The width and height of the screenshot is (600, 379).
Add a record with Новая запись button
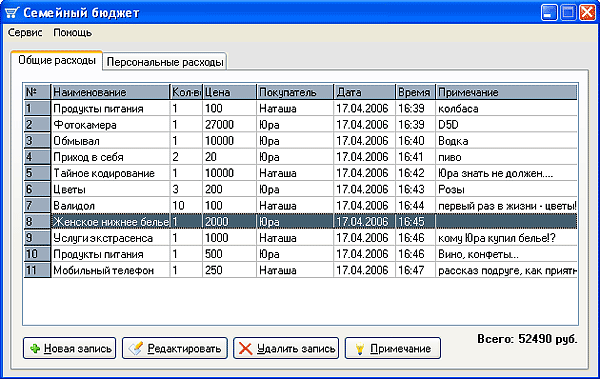point(69,348)
